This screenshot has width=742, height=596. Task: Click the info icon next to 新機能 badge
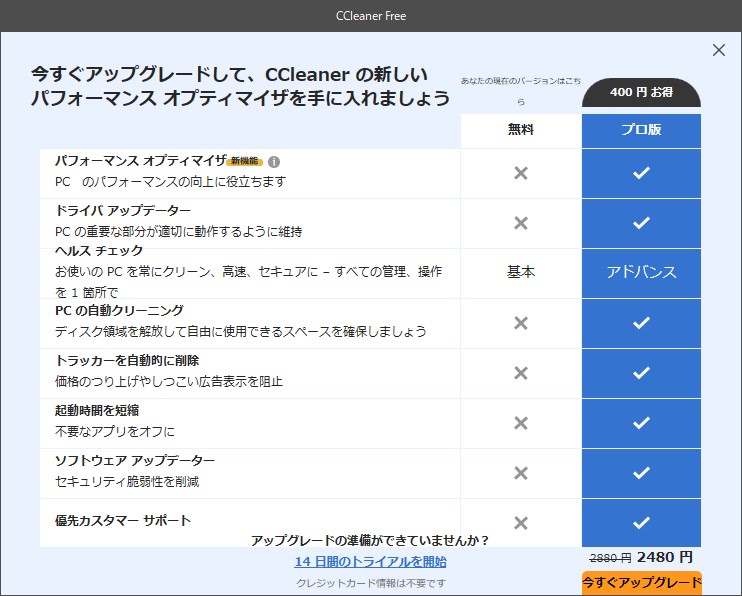[274, 162]
